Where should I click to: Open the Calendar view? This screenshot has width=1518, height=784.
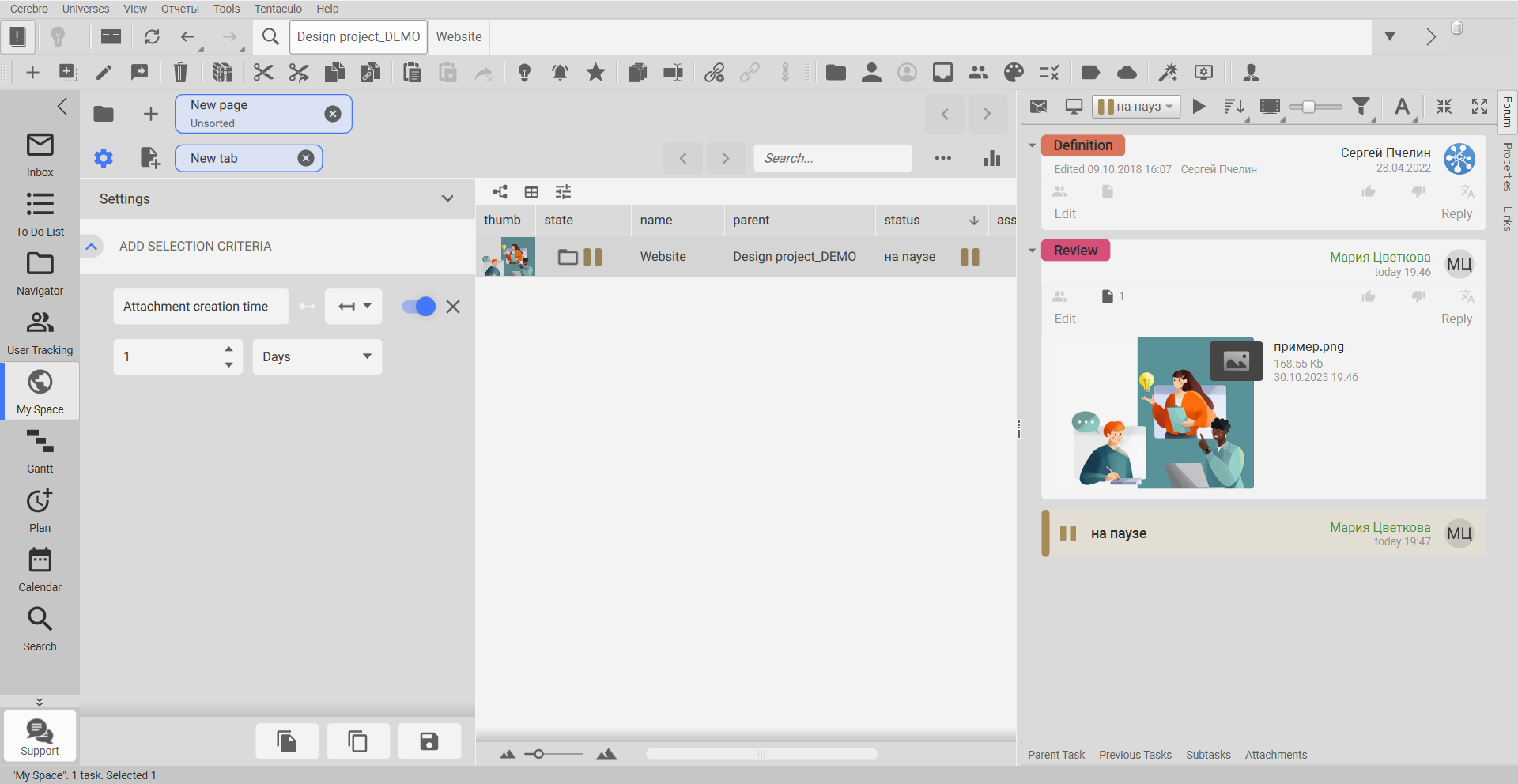[x=40, y=570]
